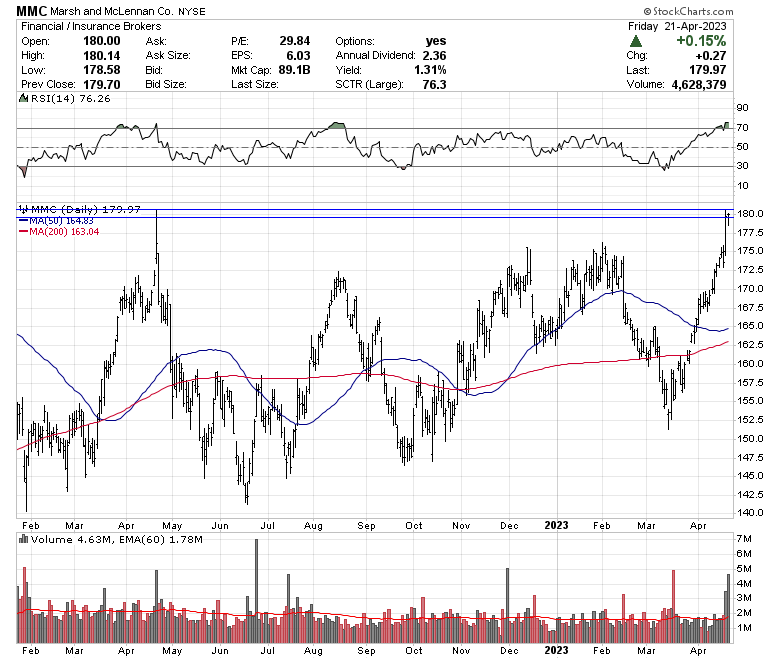Screen dimensions: 780x659
Task: Click the Chg value '+0.27'
Action: tap(711, 55)
